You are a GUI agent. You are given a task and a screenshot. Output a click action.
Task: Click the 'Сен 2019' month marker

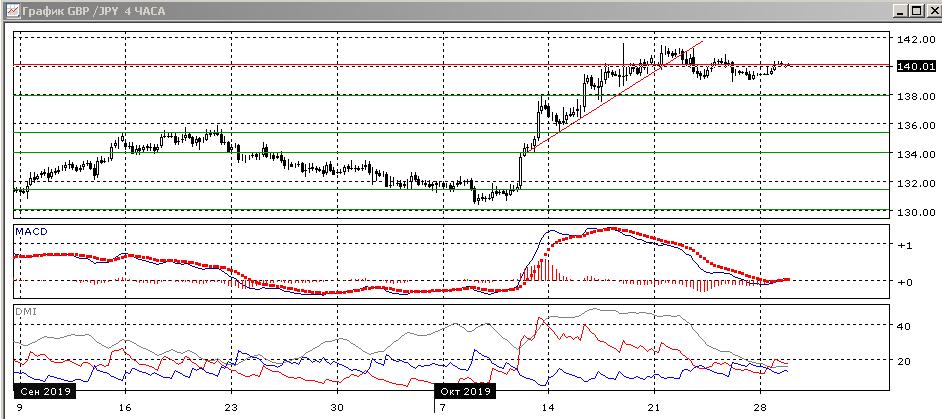point(45,392)
